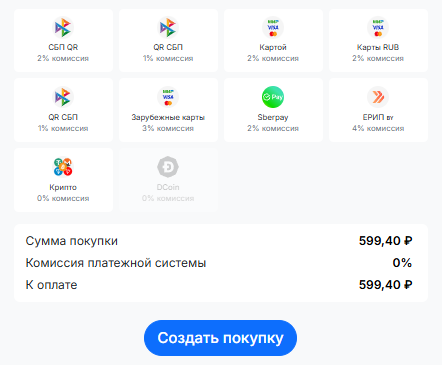Click Комиссия платежной системы percentage value

(402, 263)
